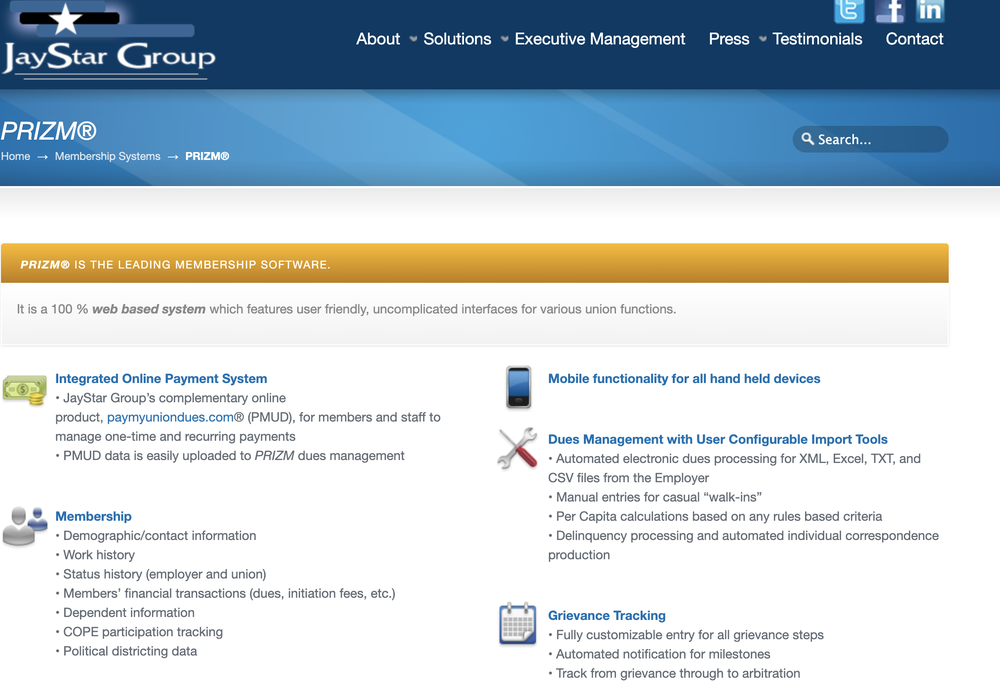
Task: Click the leading membership software banner
Action: coord(474,263)
